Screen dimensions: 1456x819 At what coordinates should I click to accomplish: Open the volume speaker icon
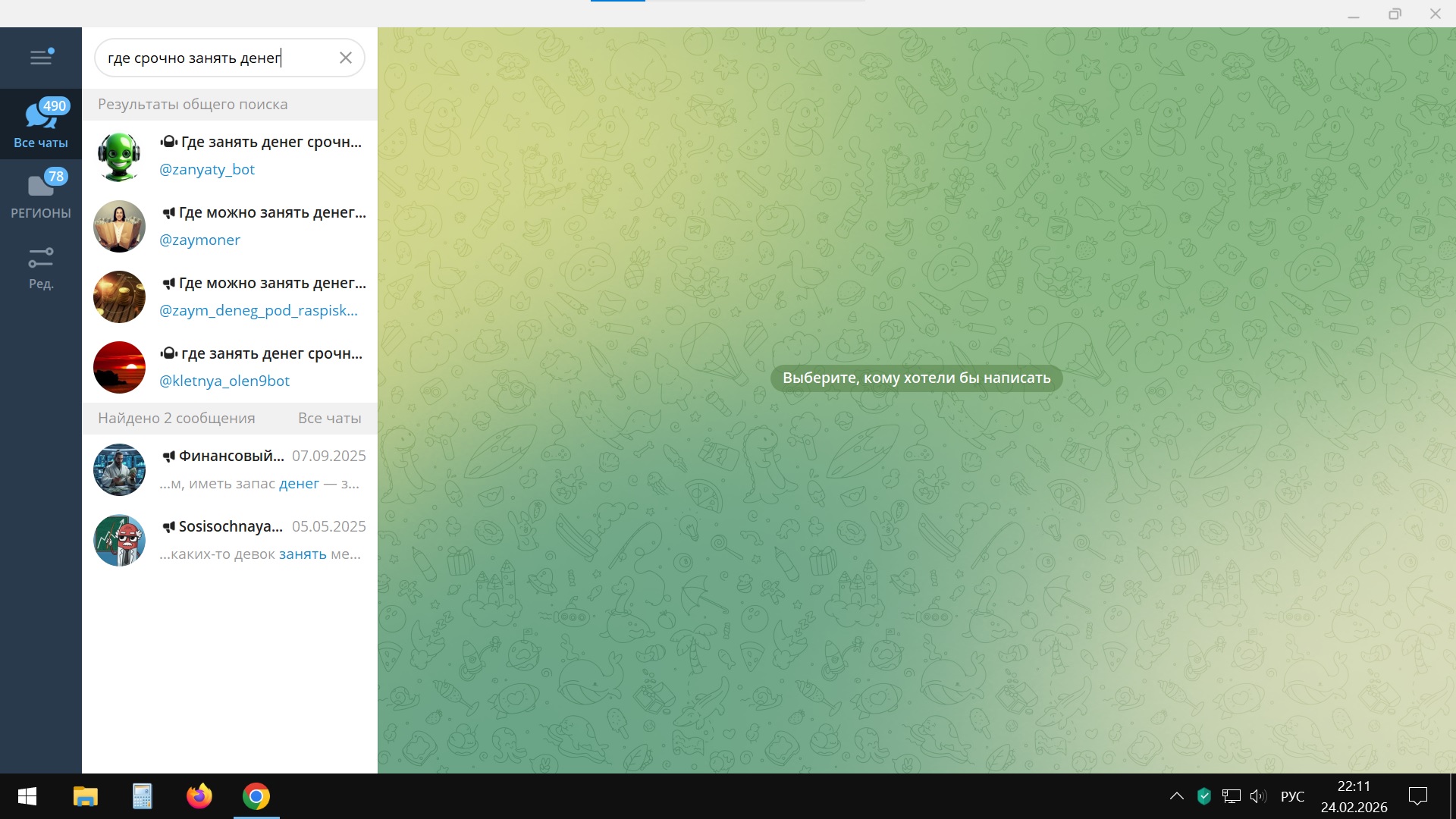tap(1257, 796)
